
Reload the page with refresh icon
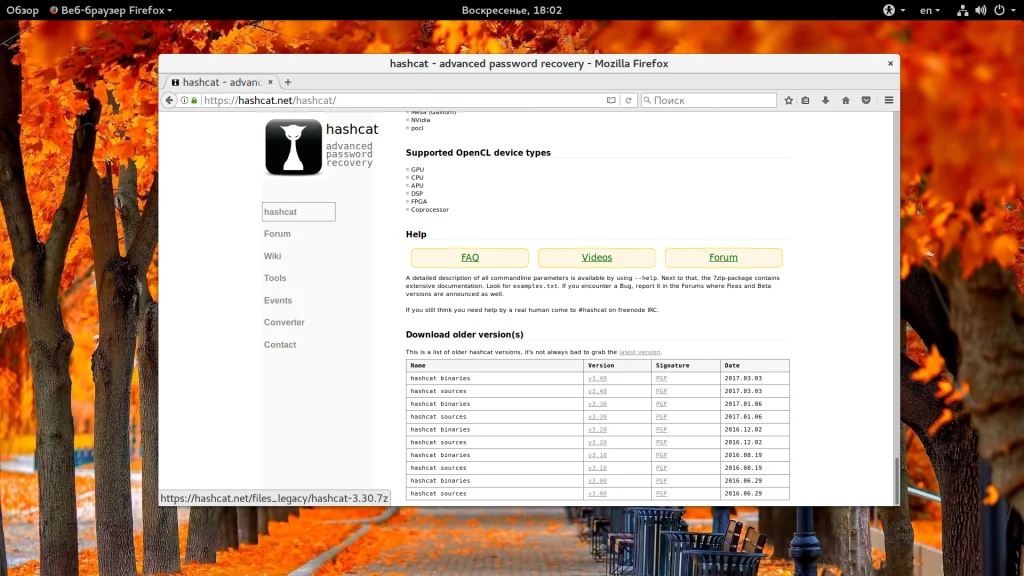pos(628,100)
